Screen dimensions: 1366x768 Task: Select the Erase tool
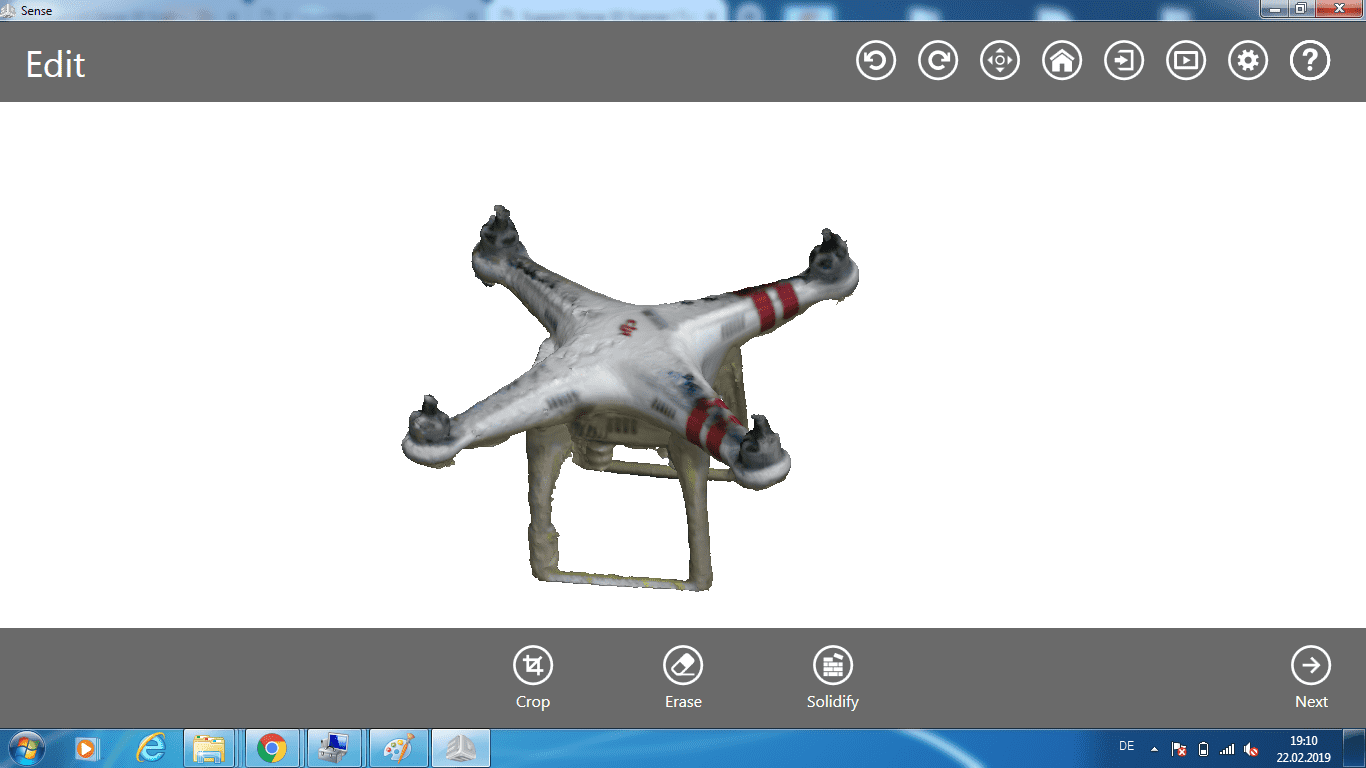point(683,677)
